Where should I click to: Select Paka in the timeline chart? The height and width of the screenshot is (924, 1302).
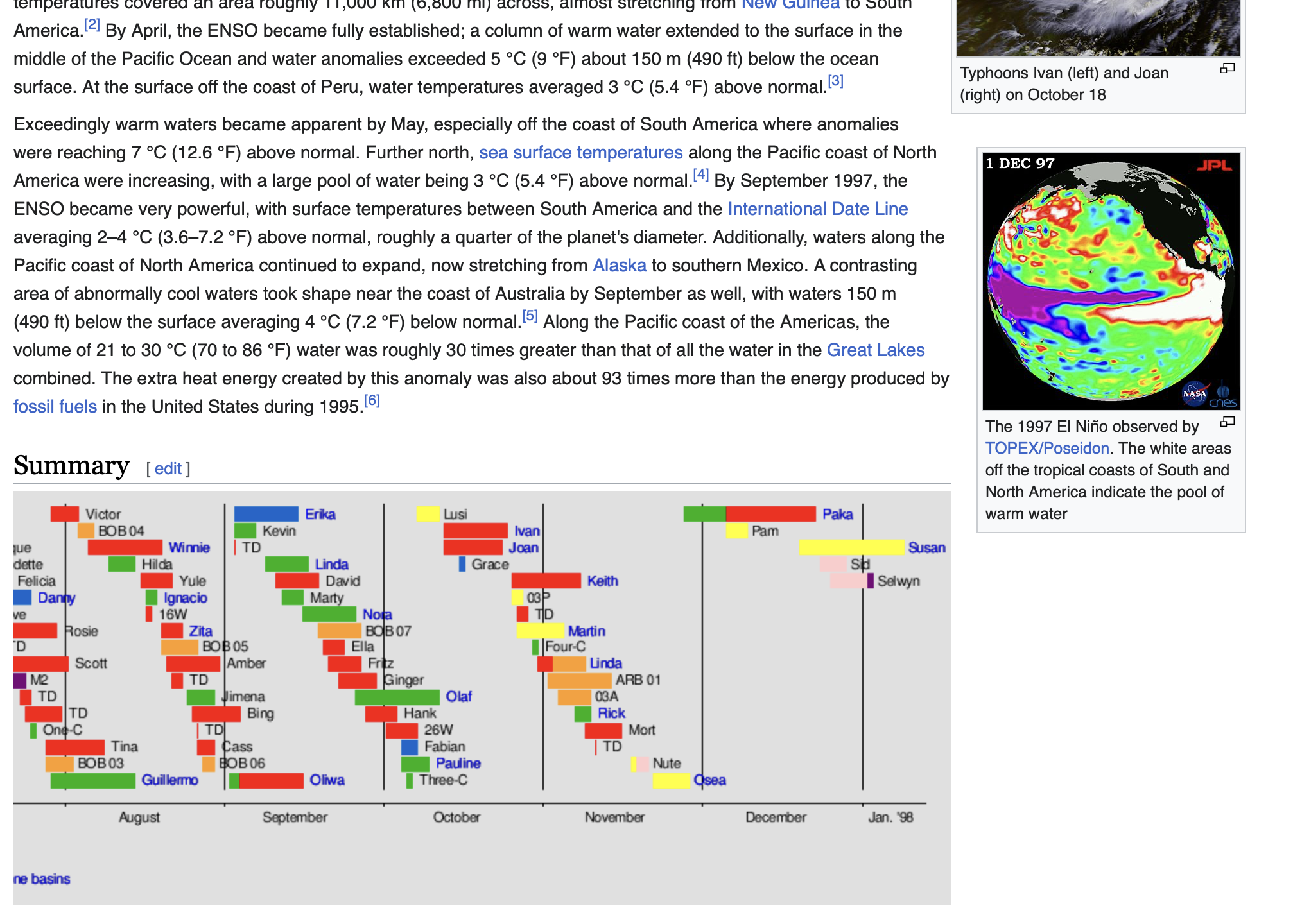coord(837,514)
